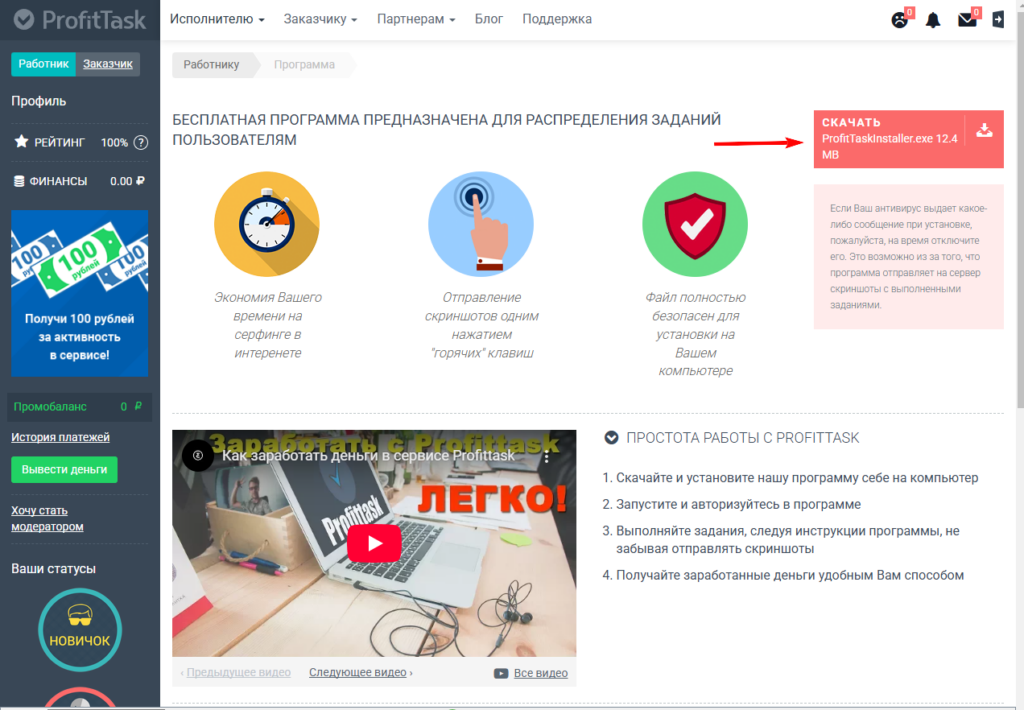Click the Программа breadcrumb
The height and width of the screenshot is (710, 1024).
304,65
